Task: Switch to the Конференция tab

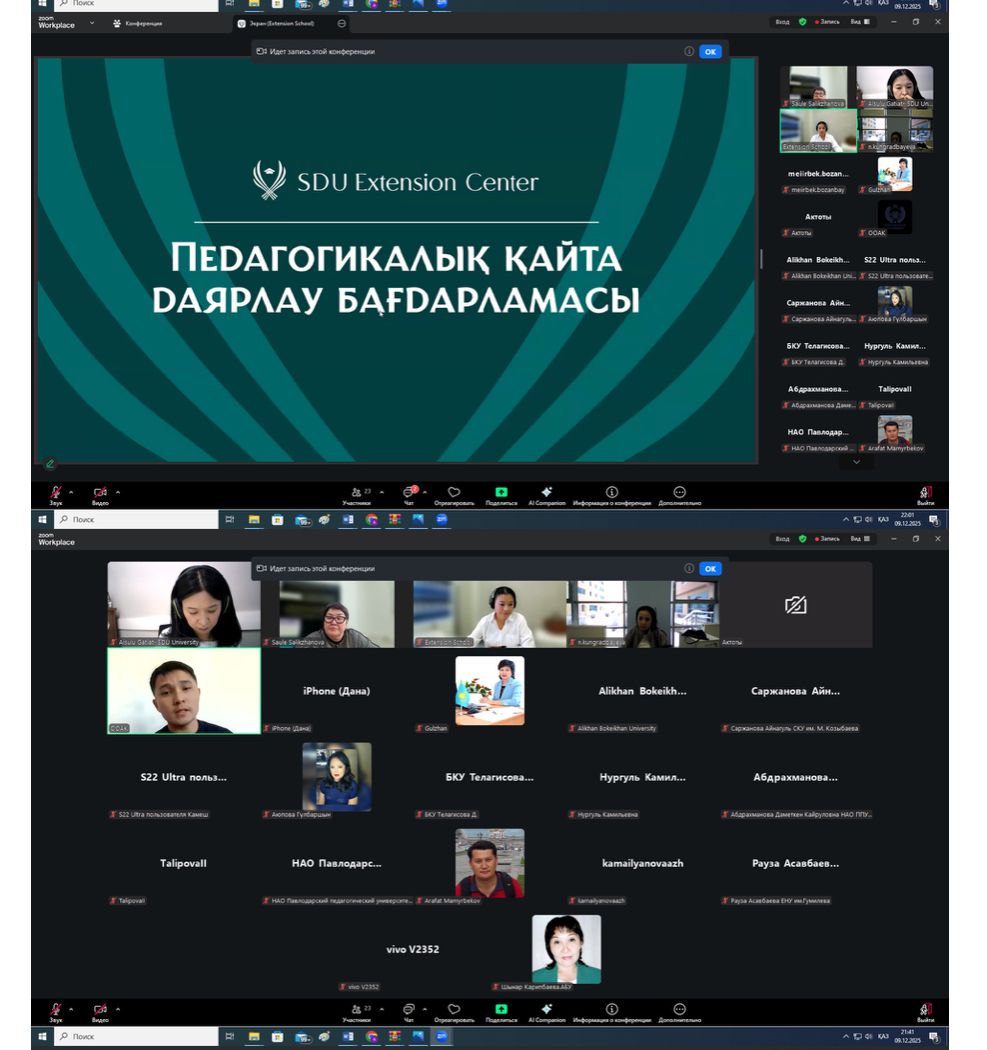Action: click(x=138, y=23)
